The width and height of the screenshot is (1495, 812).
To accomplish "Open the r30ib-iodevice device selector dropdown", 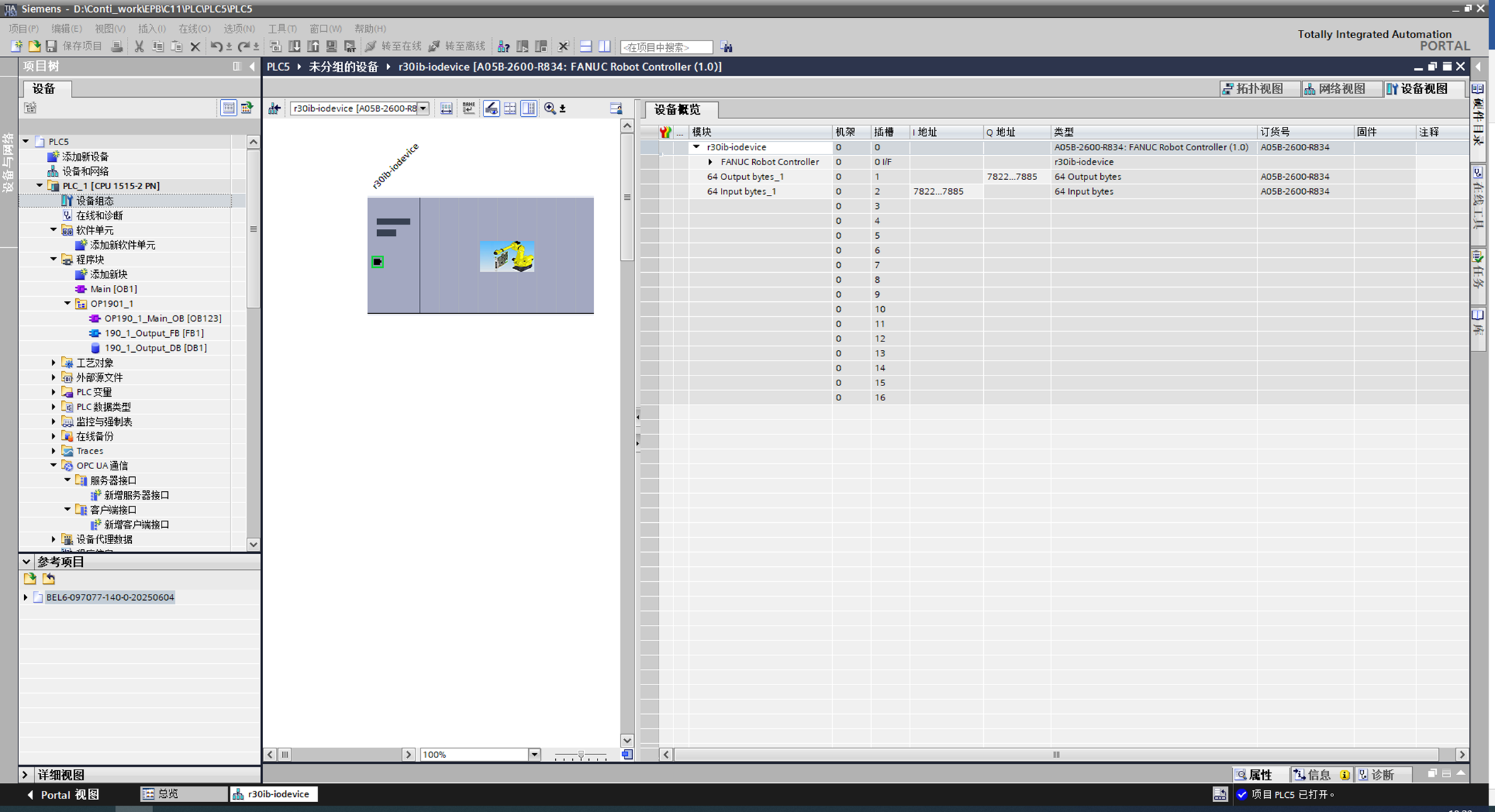I will click(422, 108).
